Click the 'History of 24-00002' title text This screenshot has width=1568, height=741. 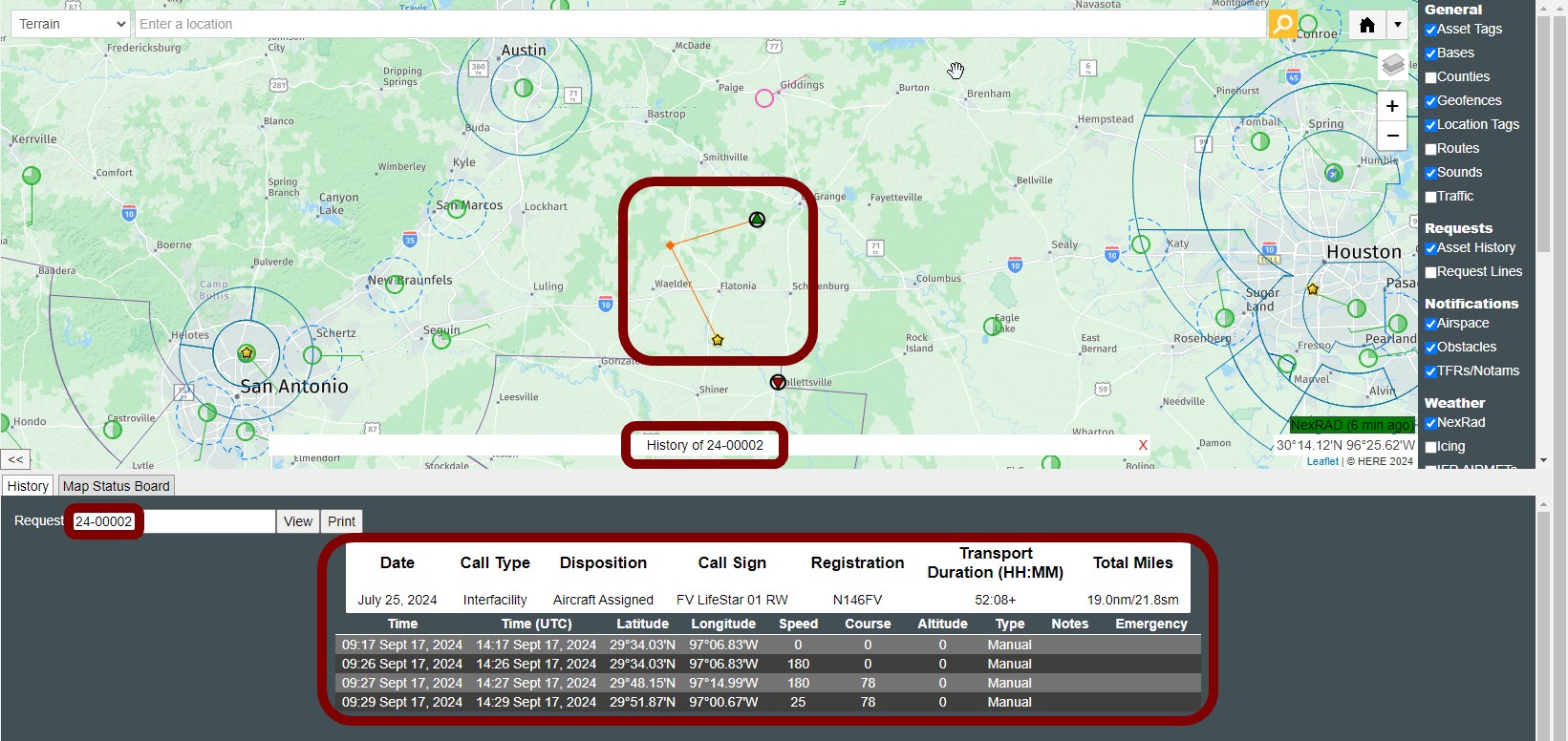(x=705, y=445)
